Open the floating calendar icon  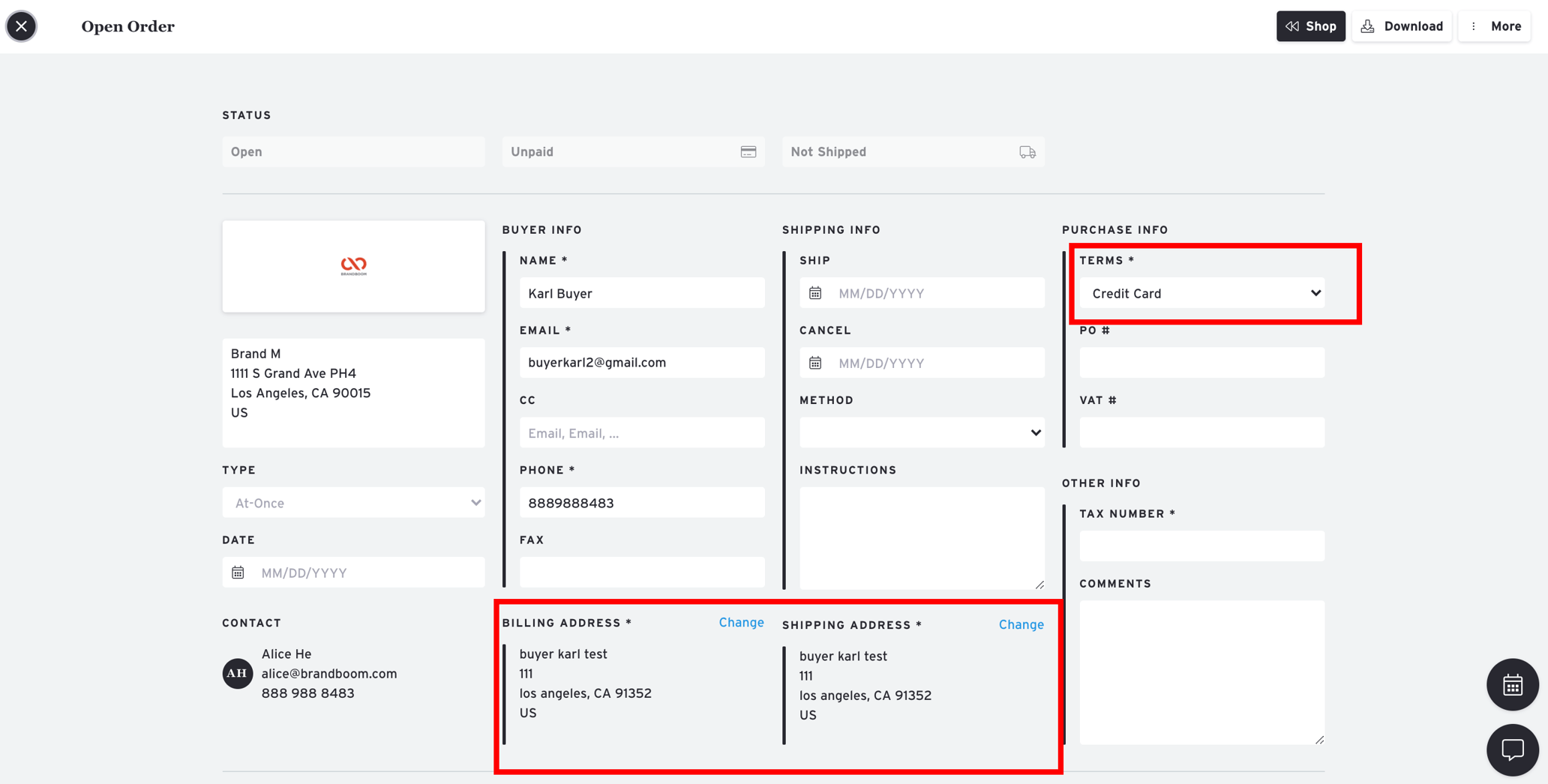(x=1513, y=684)
